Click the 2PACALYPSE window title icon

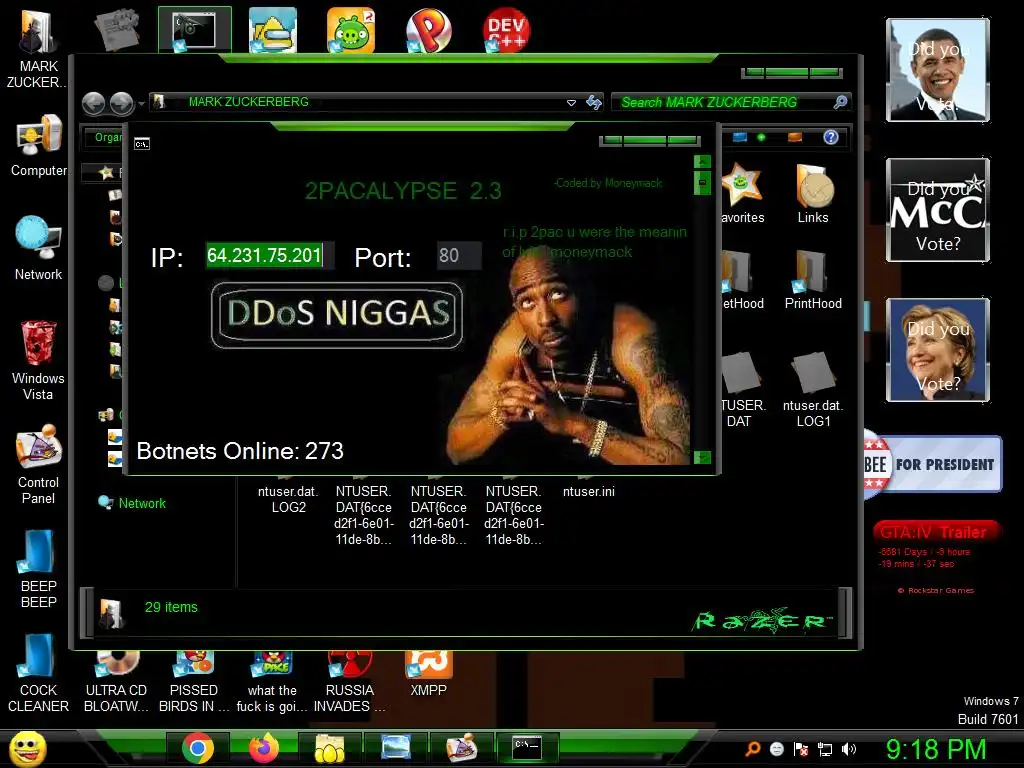pos(142,144)
